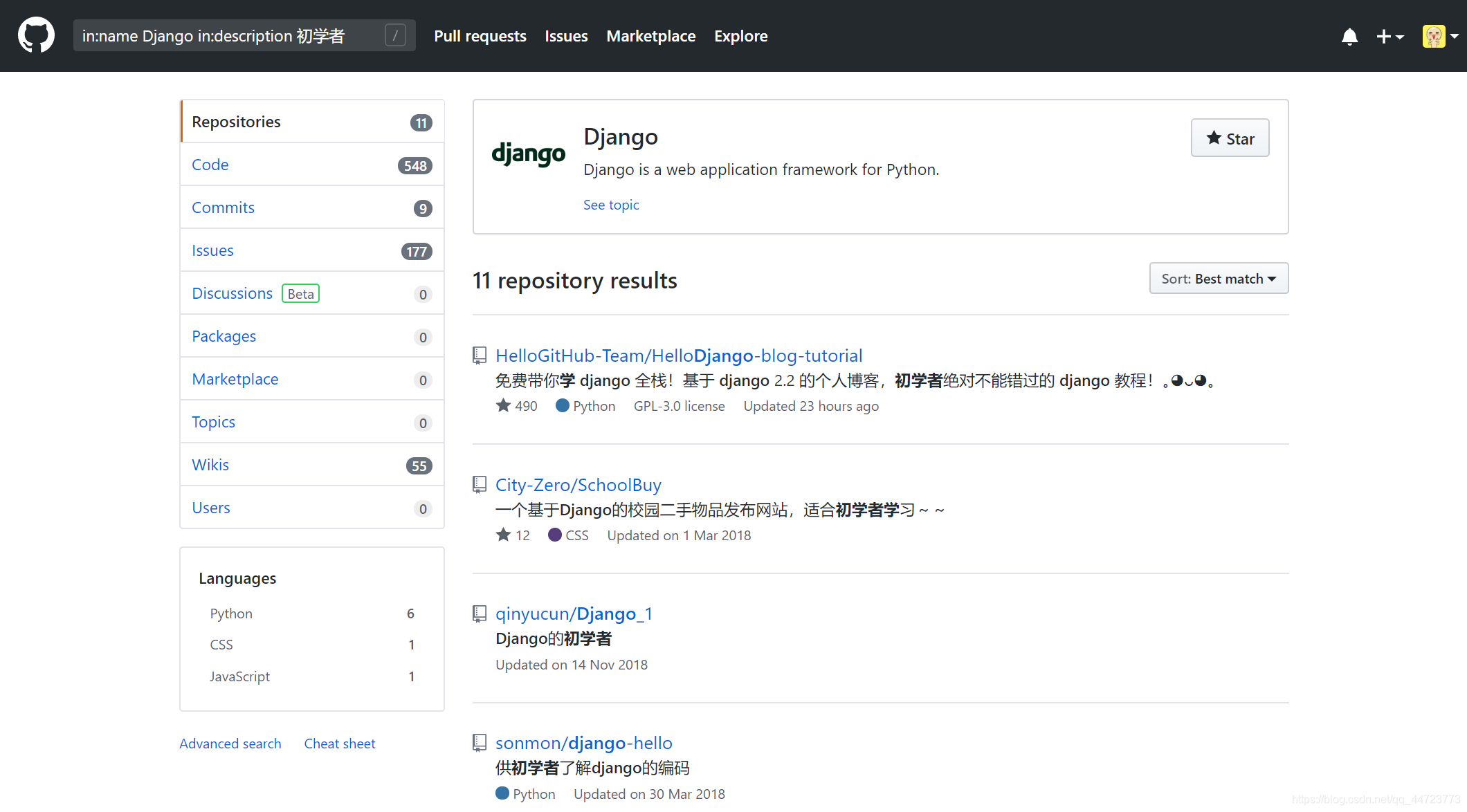
Task: Filter results by CSS language
Action: point(312,645)
